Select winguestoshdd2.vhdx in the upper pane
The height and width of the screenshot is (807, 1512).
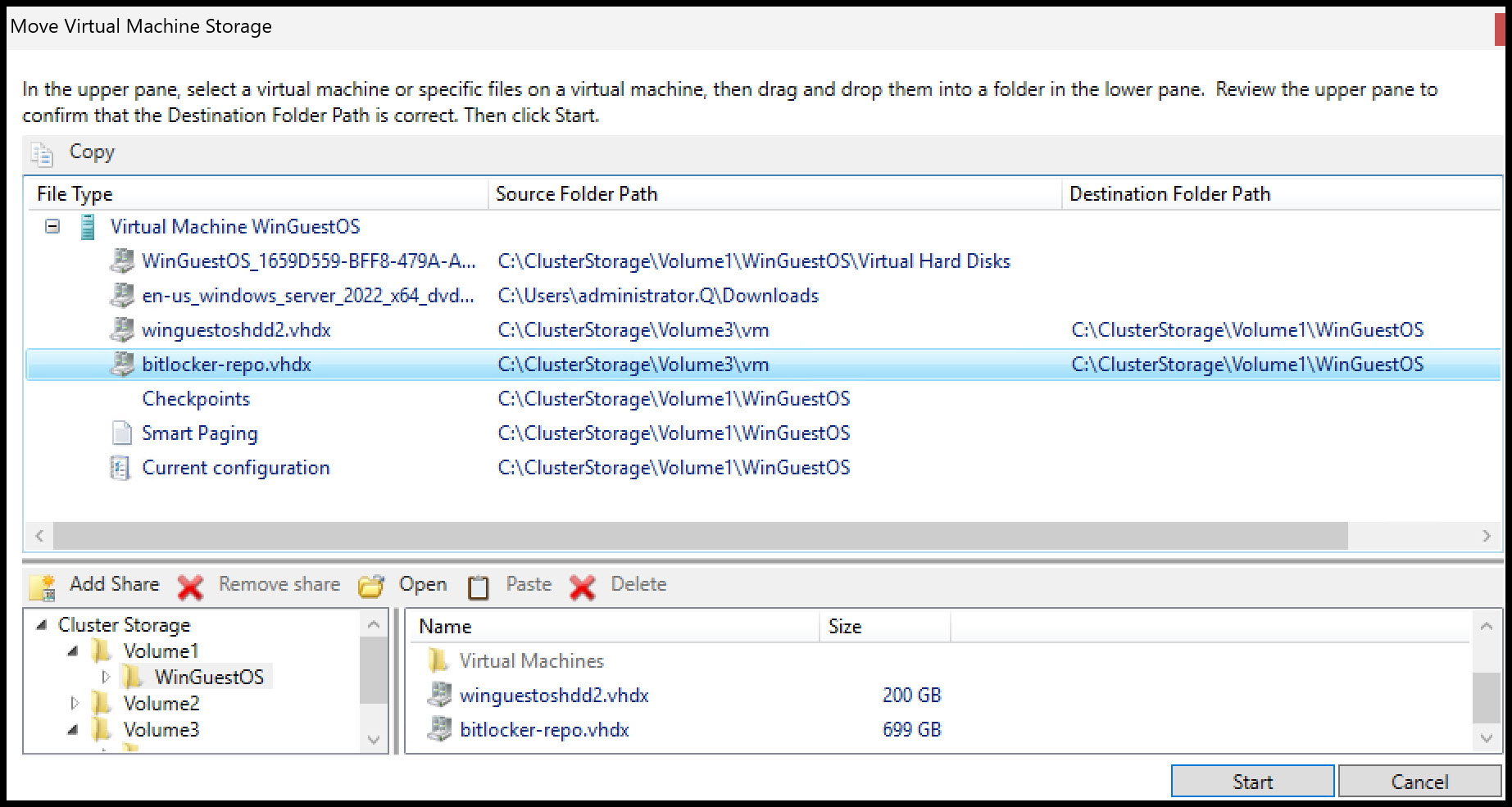point(764,330)
